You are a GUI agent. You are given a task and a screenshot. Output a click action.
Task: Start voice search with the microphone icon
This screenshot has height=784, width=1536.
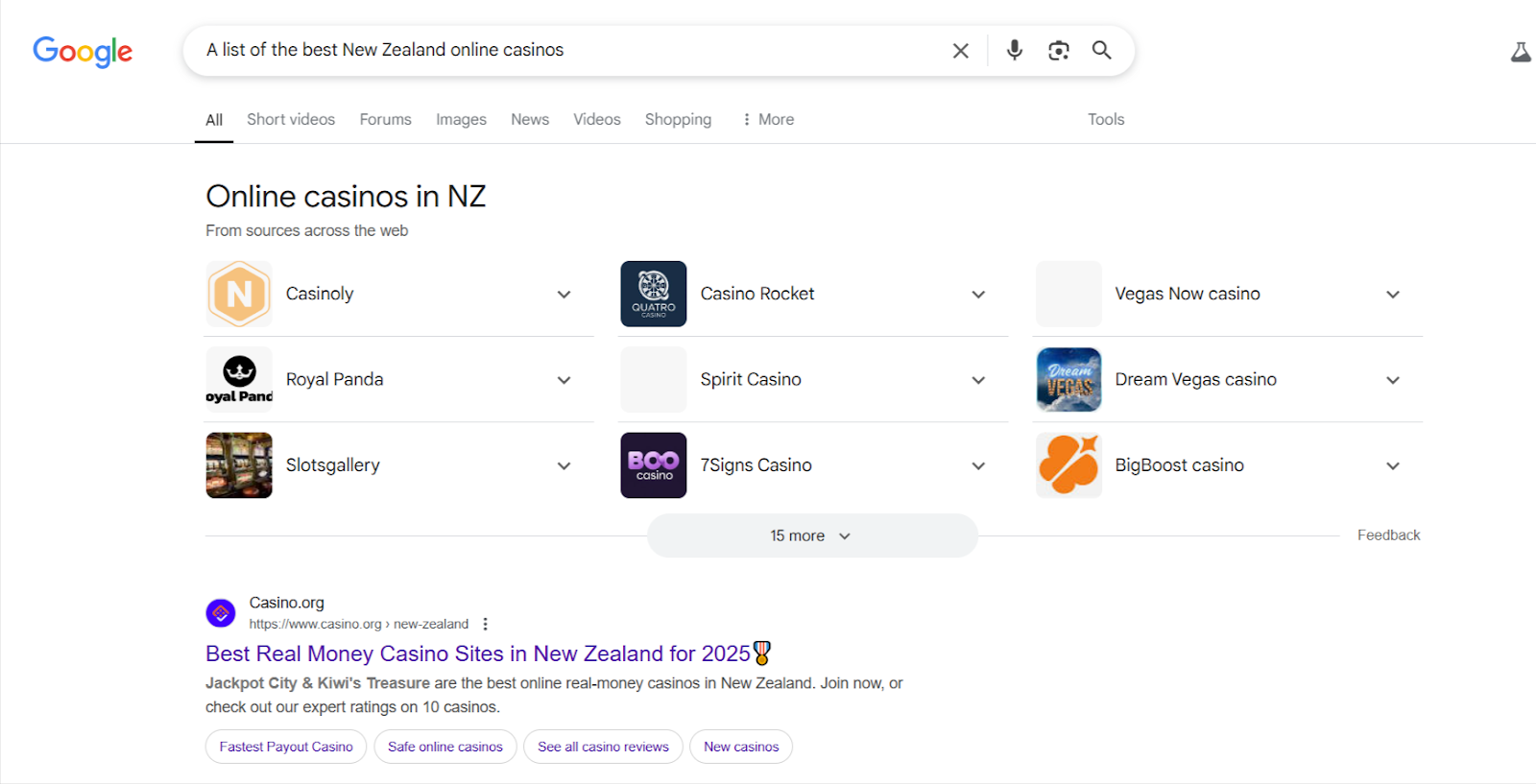point(1014,50)
